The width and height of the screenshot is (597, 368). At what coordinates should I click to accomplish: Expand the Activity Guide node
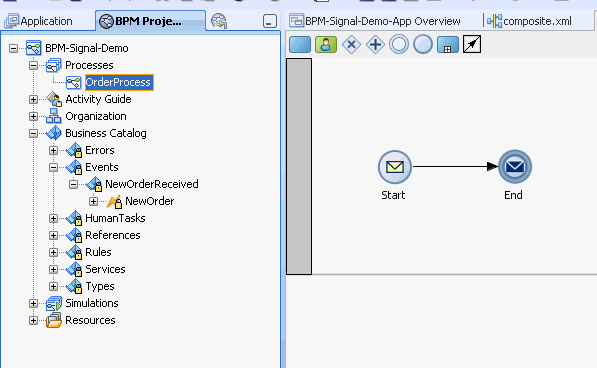point(34,99)
